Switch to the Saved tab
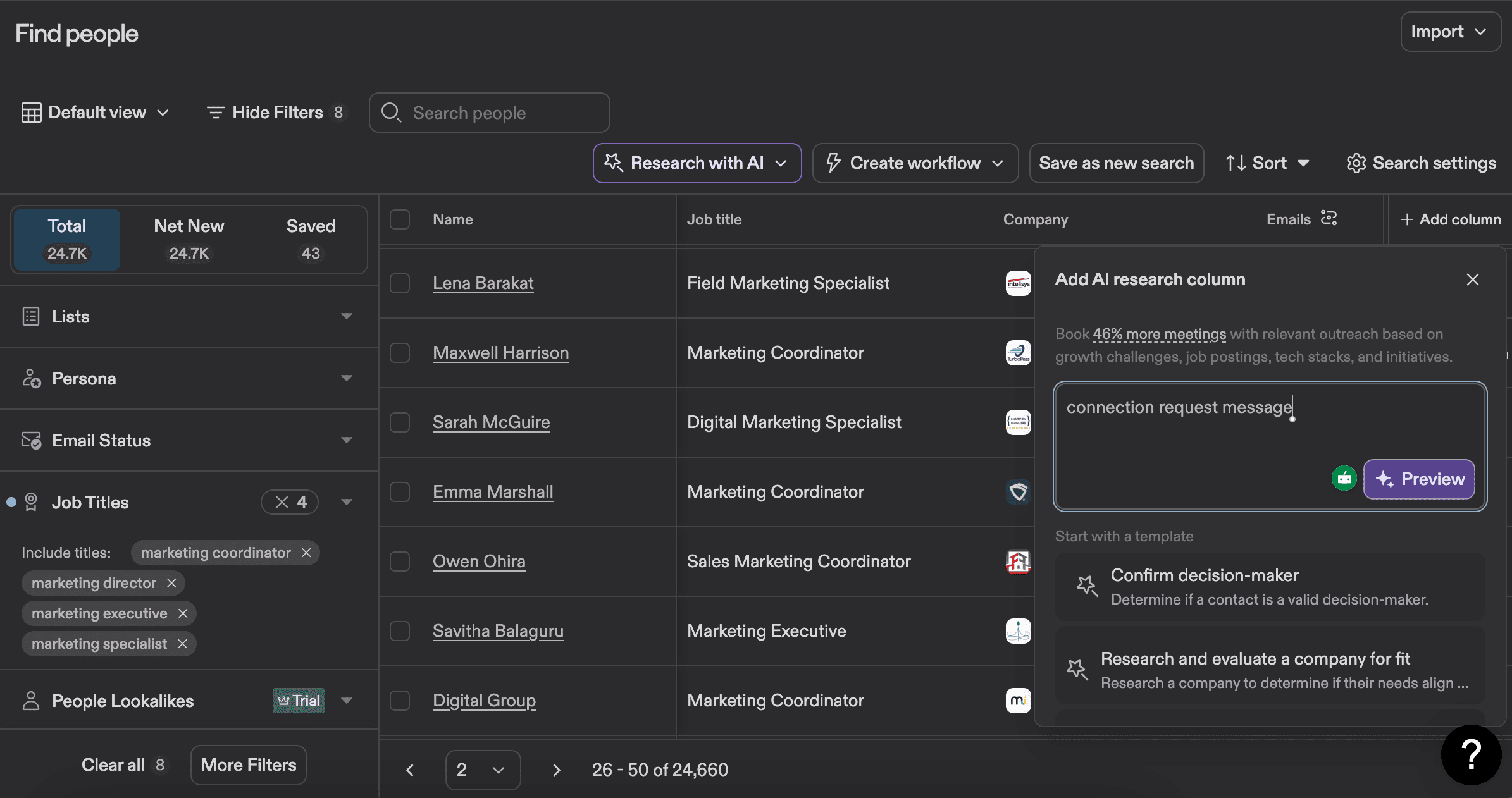1512x798 pixels. click(311, 239)
